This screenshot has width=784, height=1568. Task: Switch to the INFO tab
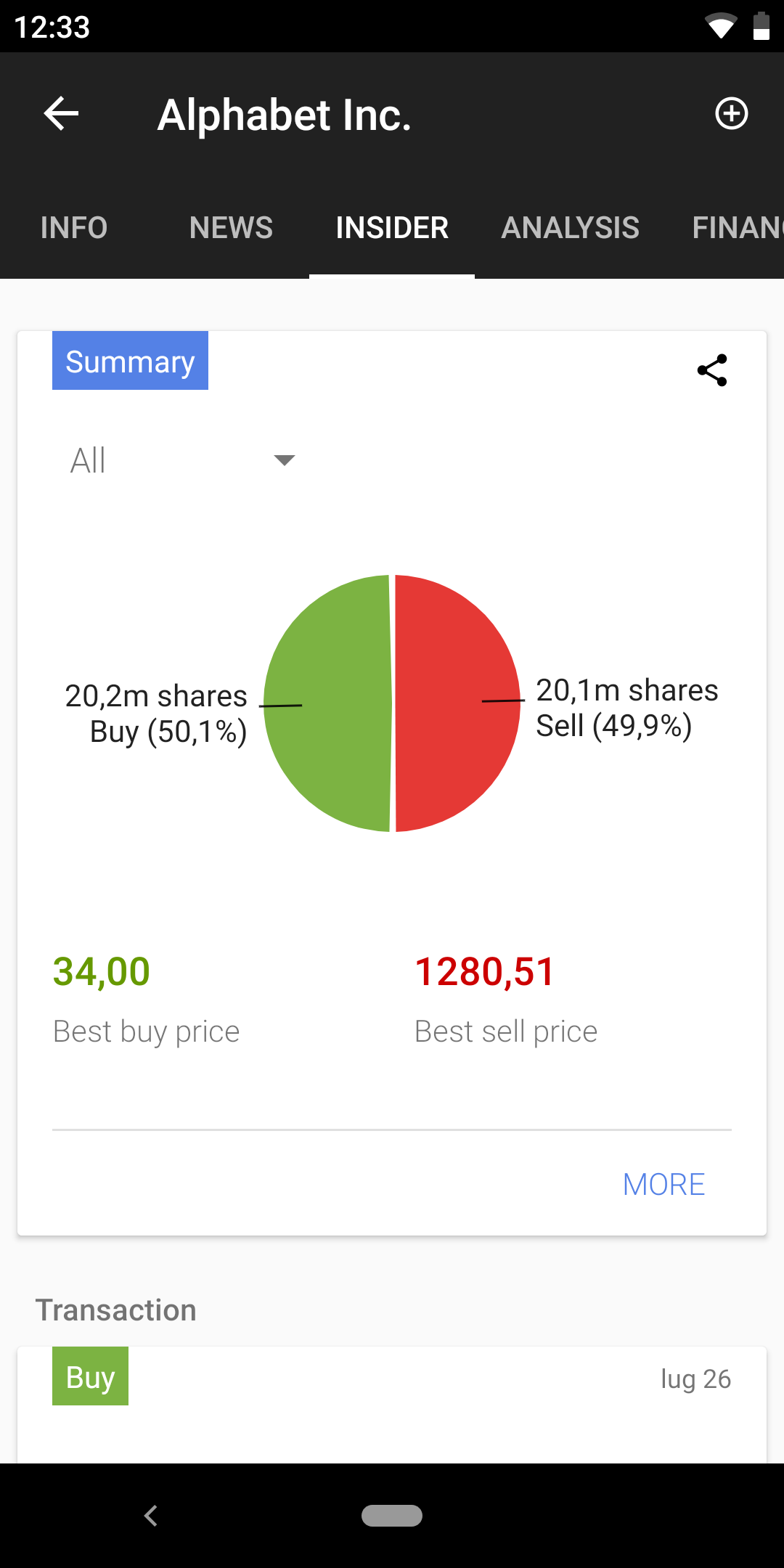74,228
